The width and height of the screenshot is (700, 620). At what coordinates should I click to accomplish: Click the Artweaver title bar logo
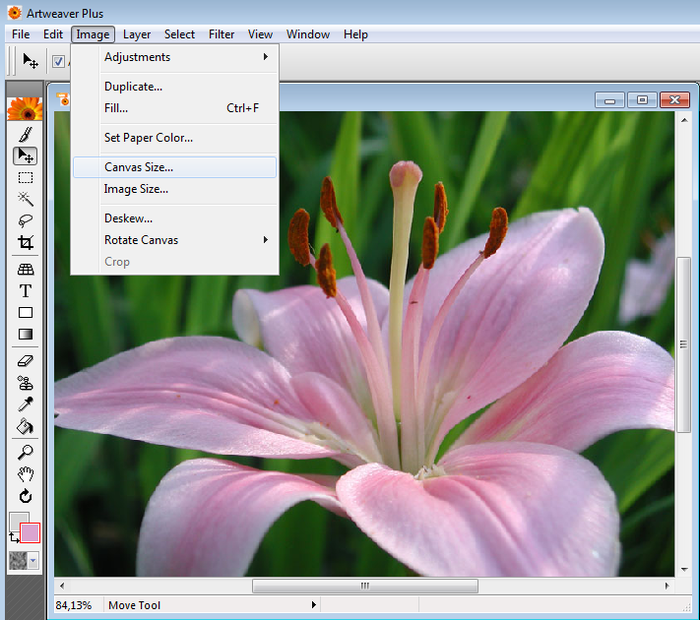tap(15, 13)
